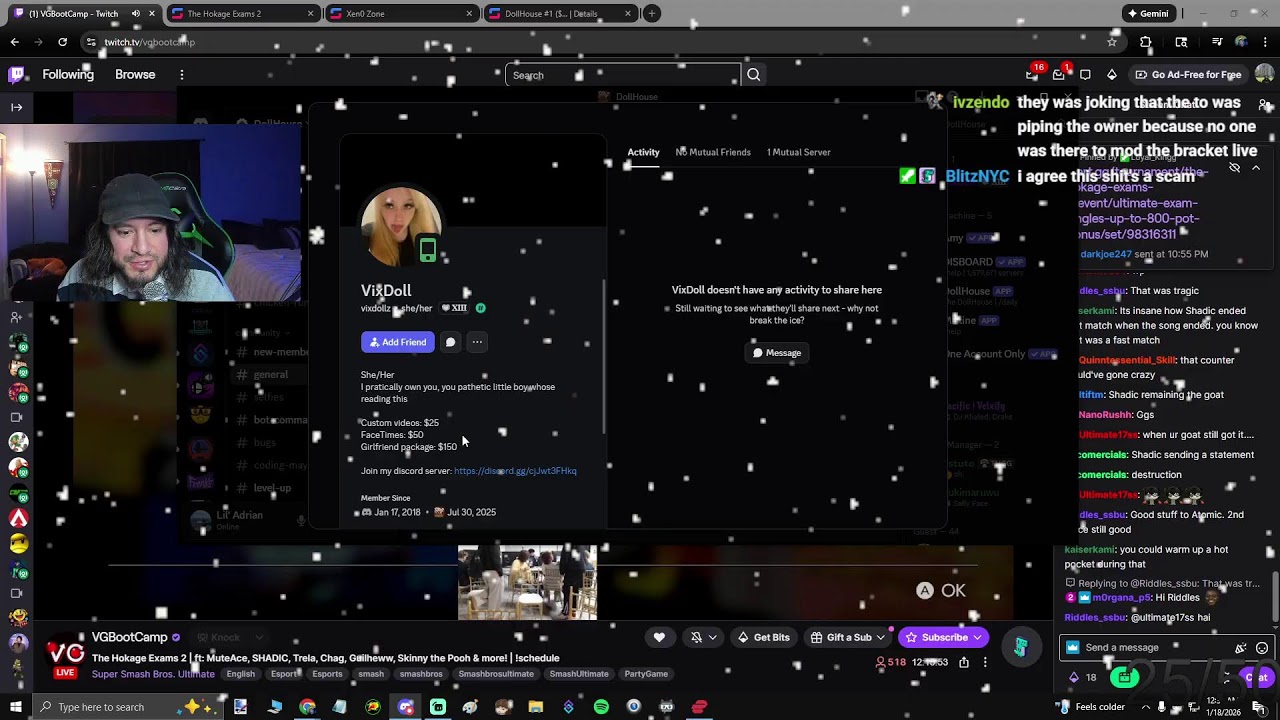This screenshot has height=720, width=1280.
Task: Open Twitch notifications with 16 badge
Action: [1032, 75]
